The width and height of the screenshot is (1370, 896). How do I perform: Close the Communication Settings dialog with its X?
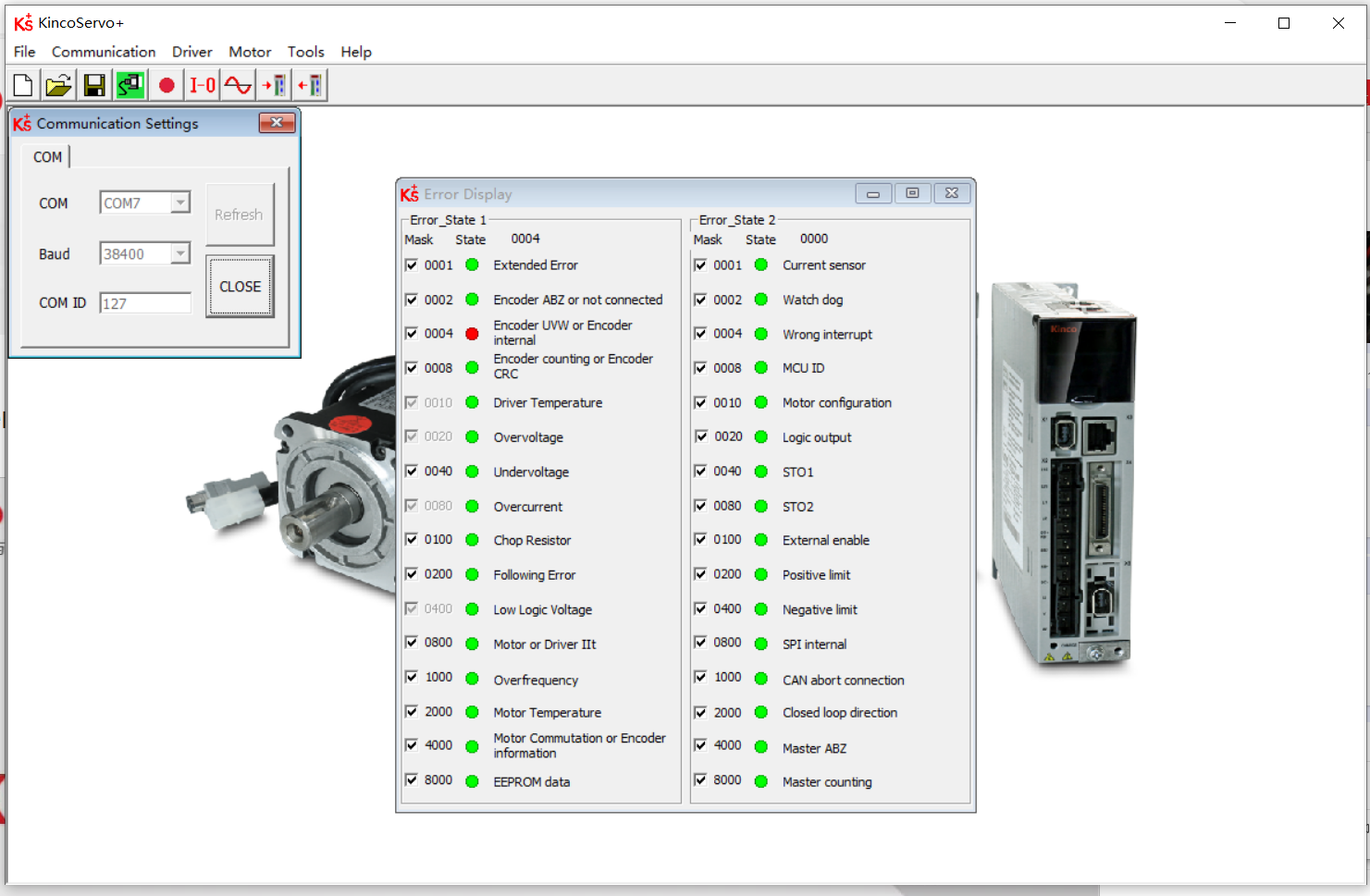coord(276,122)
